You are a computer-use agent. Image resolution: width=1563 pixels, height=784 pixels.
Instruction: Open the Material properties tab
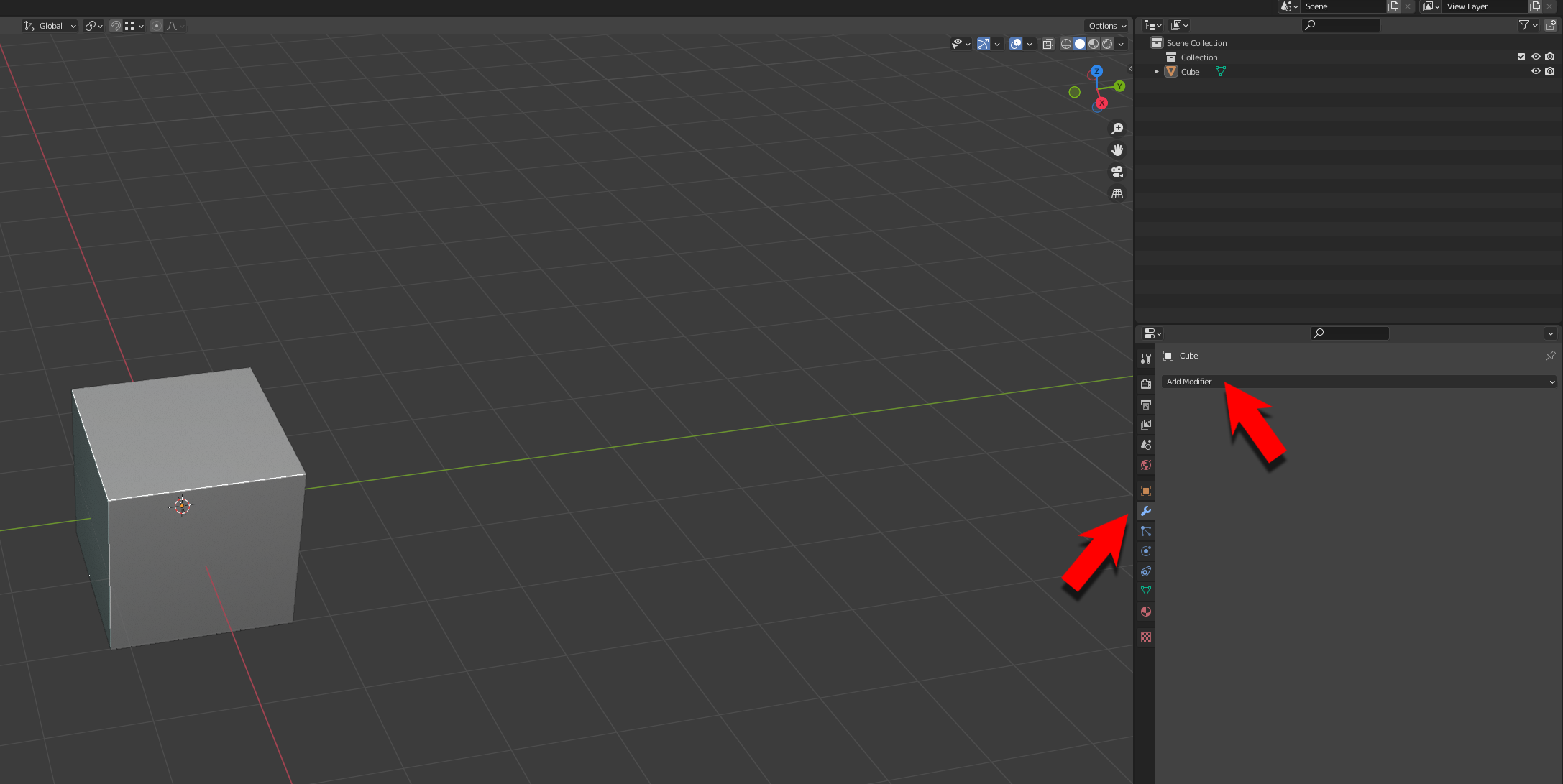pos(1146,612)
